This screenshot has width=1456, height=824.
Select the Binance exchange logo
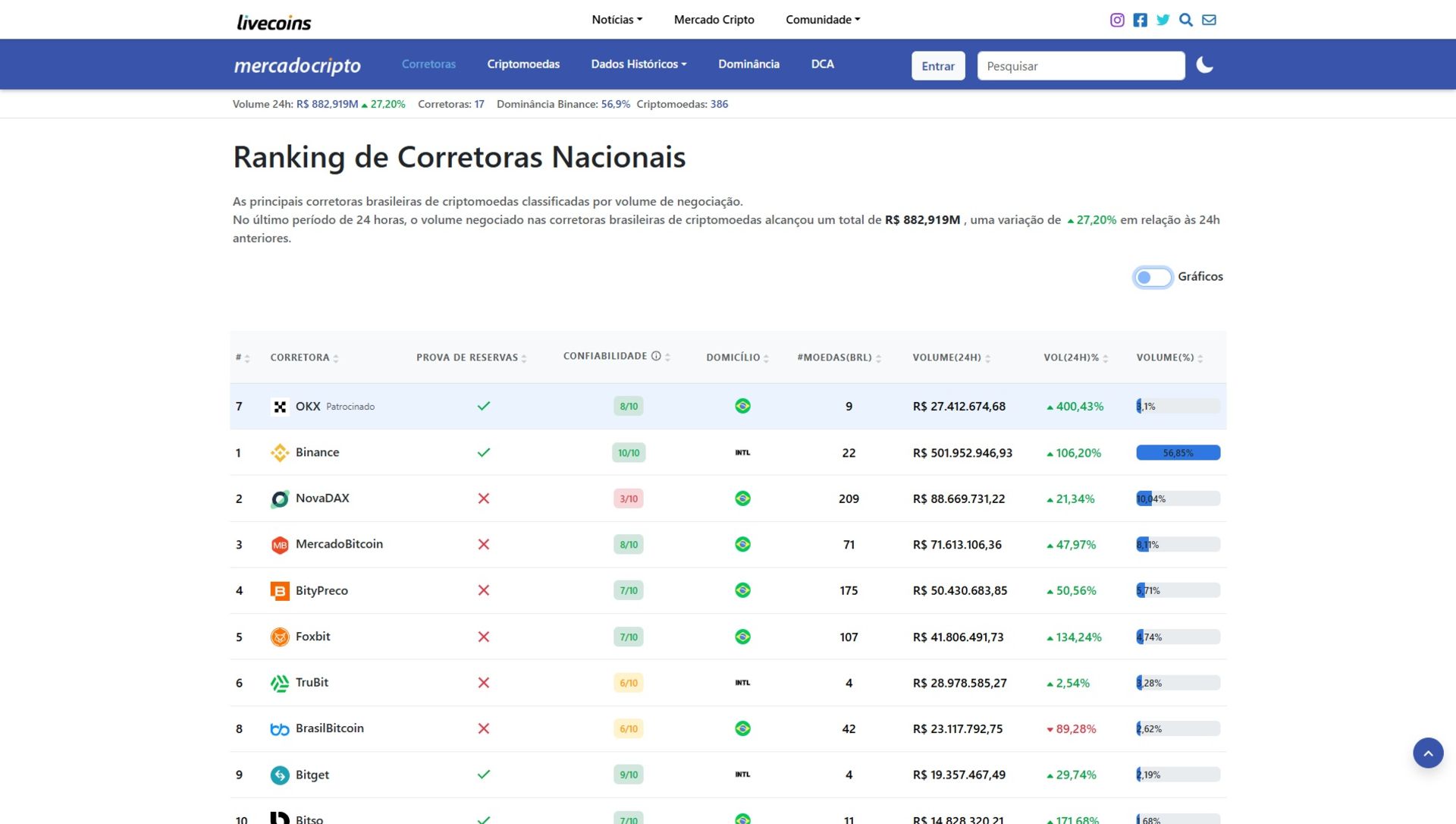point(281,452)
